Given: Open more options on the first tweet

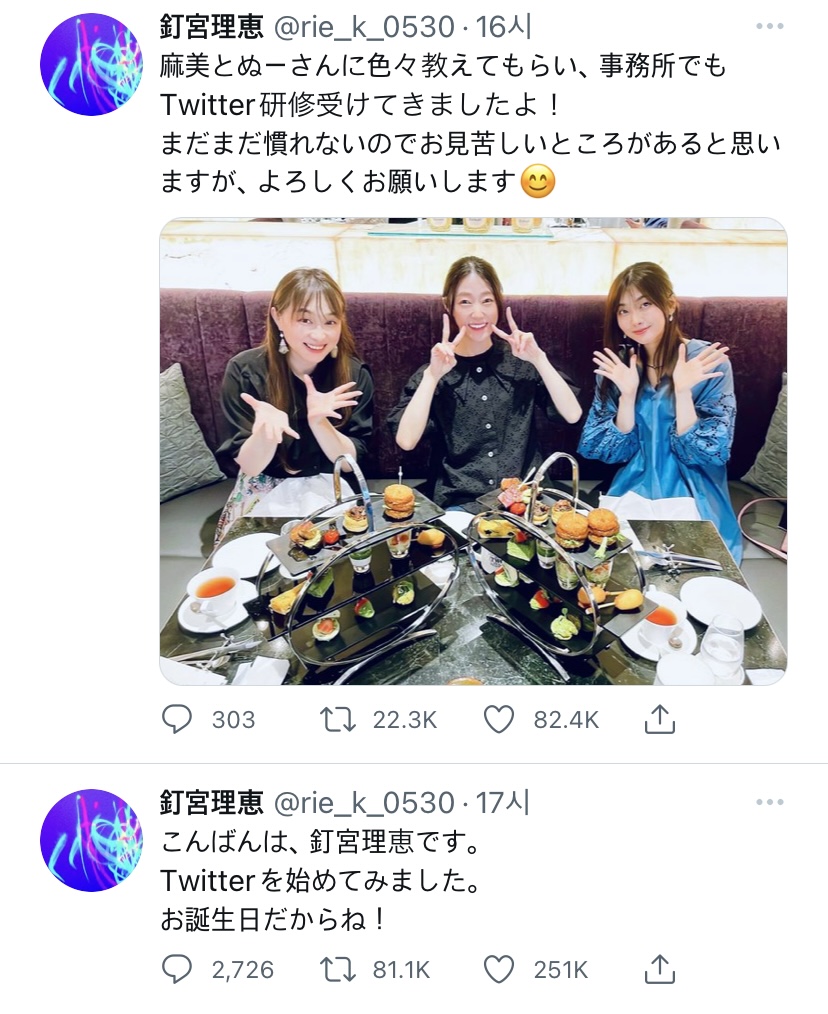Looking at the screenshot, I should click(x=769, y=27).
